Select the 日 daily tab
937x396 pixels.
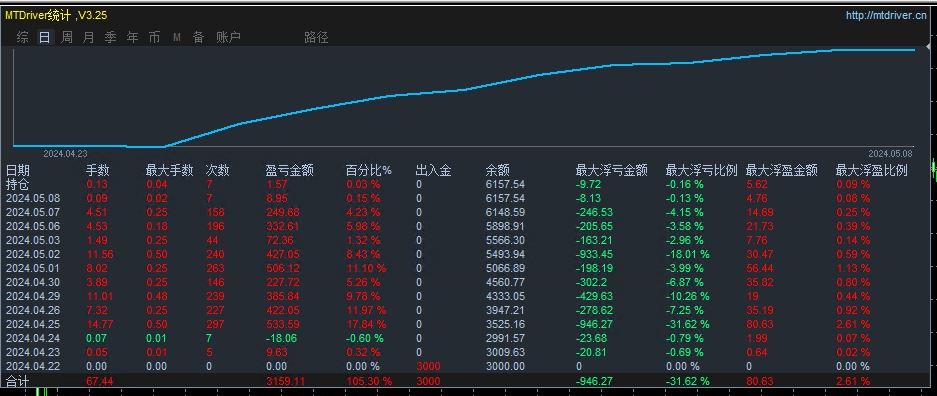tap(44, 38)
